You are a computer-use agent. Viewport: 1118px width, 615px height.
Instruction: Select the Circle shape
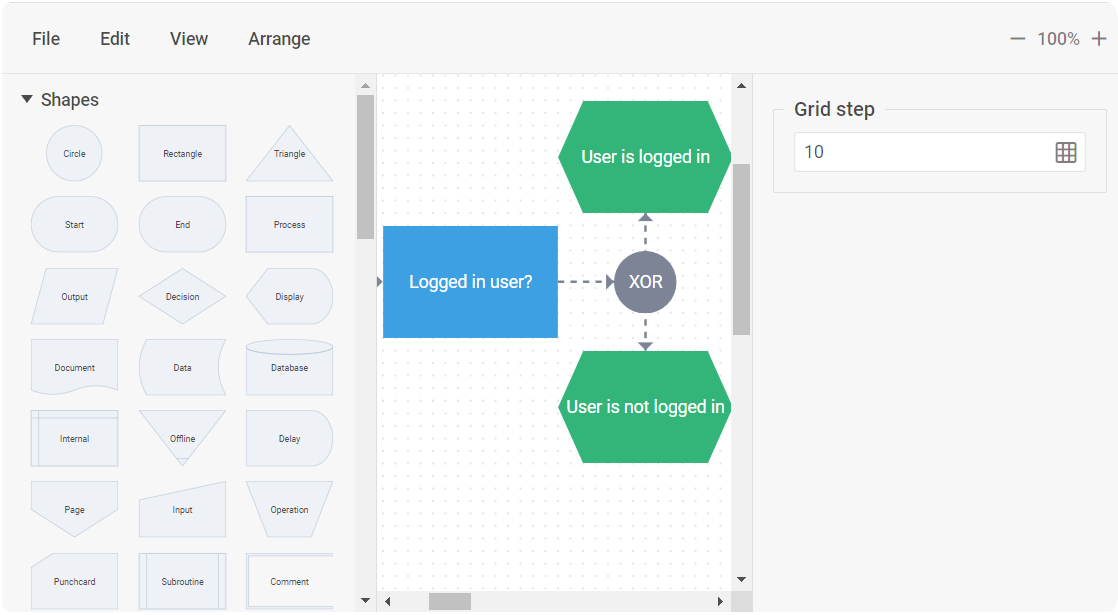74,153
